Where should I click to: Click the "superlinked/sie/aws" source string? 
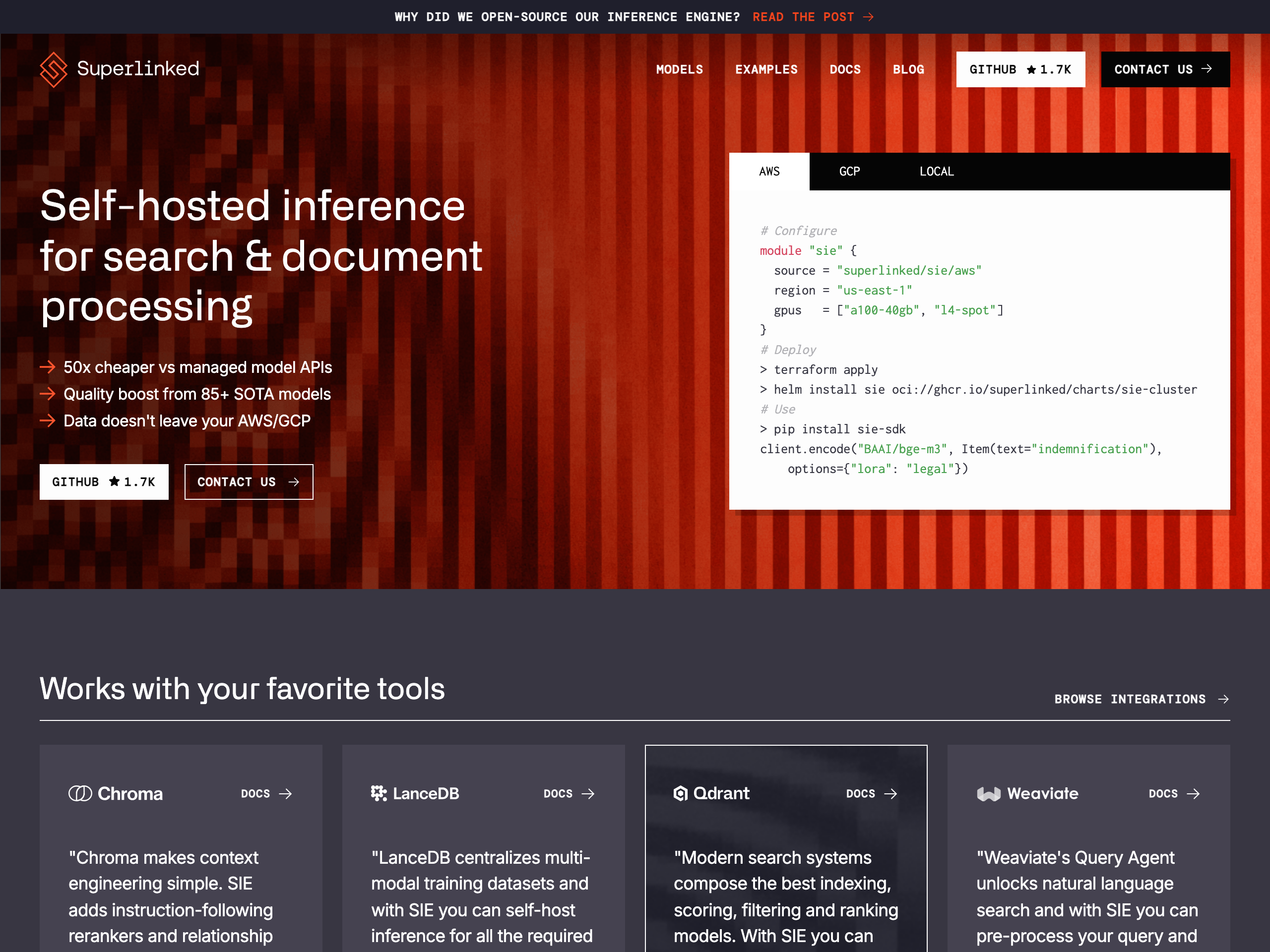pos(909,270)
